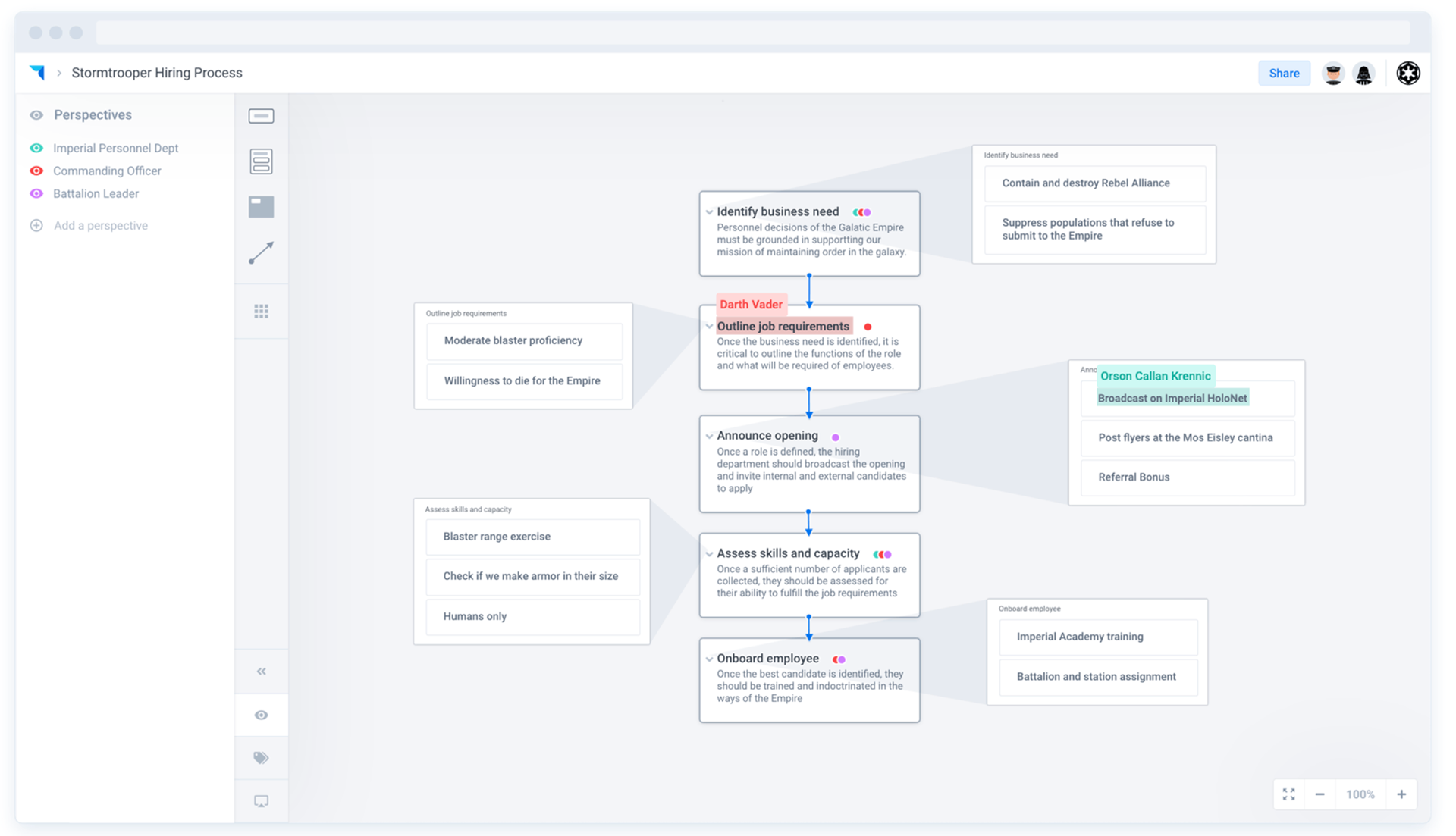Click Assess skills and capacity card title
Image resolution: width=1456 pixels, height=836 pixels.
point(788,554)
